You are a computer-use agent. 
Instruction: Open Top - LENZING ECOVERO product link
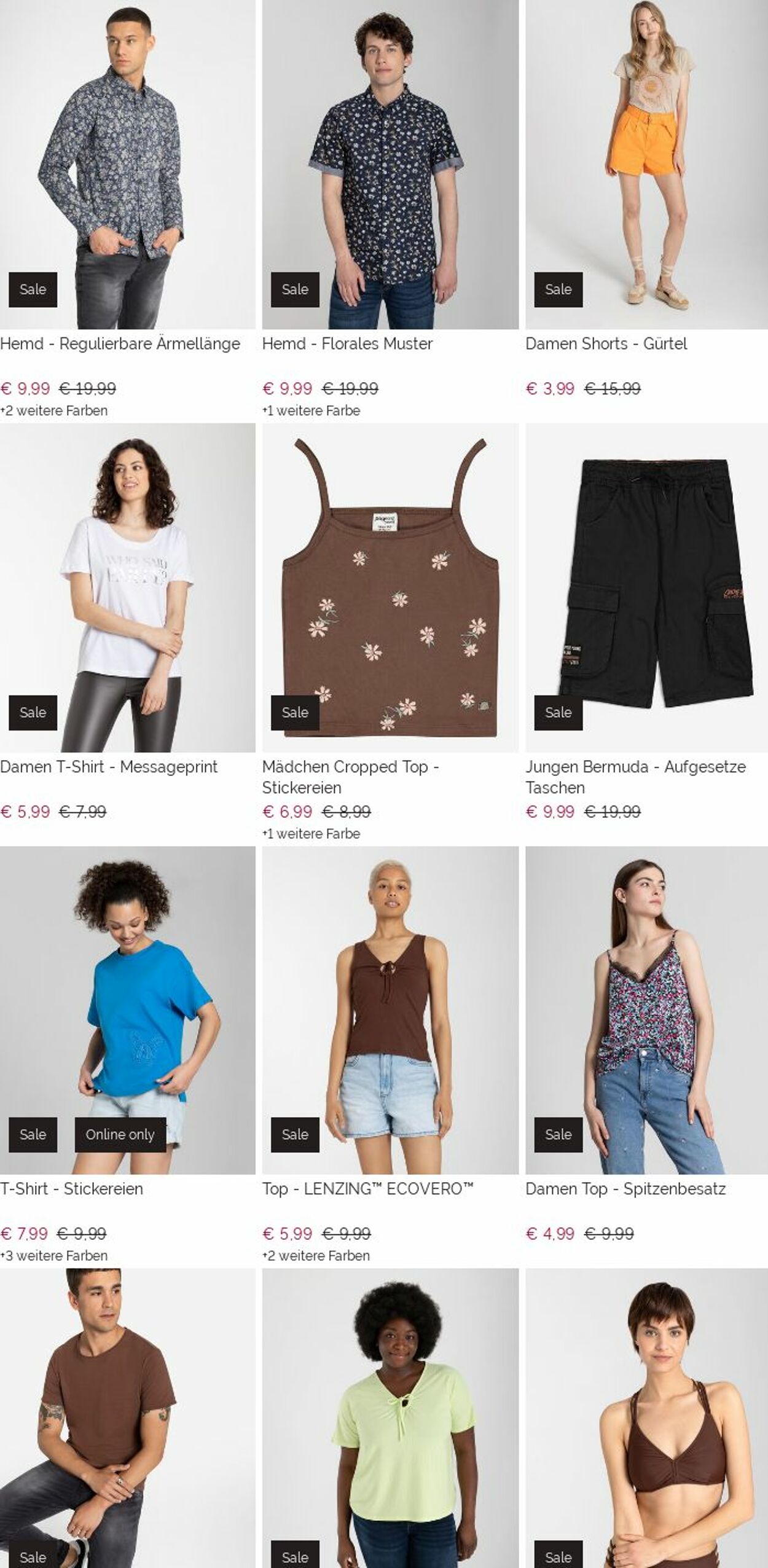click(x=368, y=1189)
